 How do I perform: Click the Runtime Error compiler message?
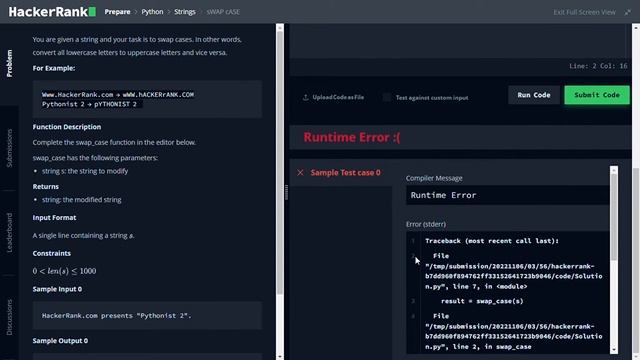(507, 195)
